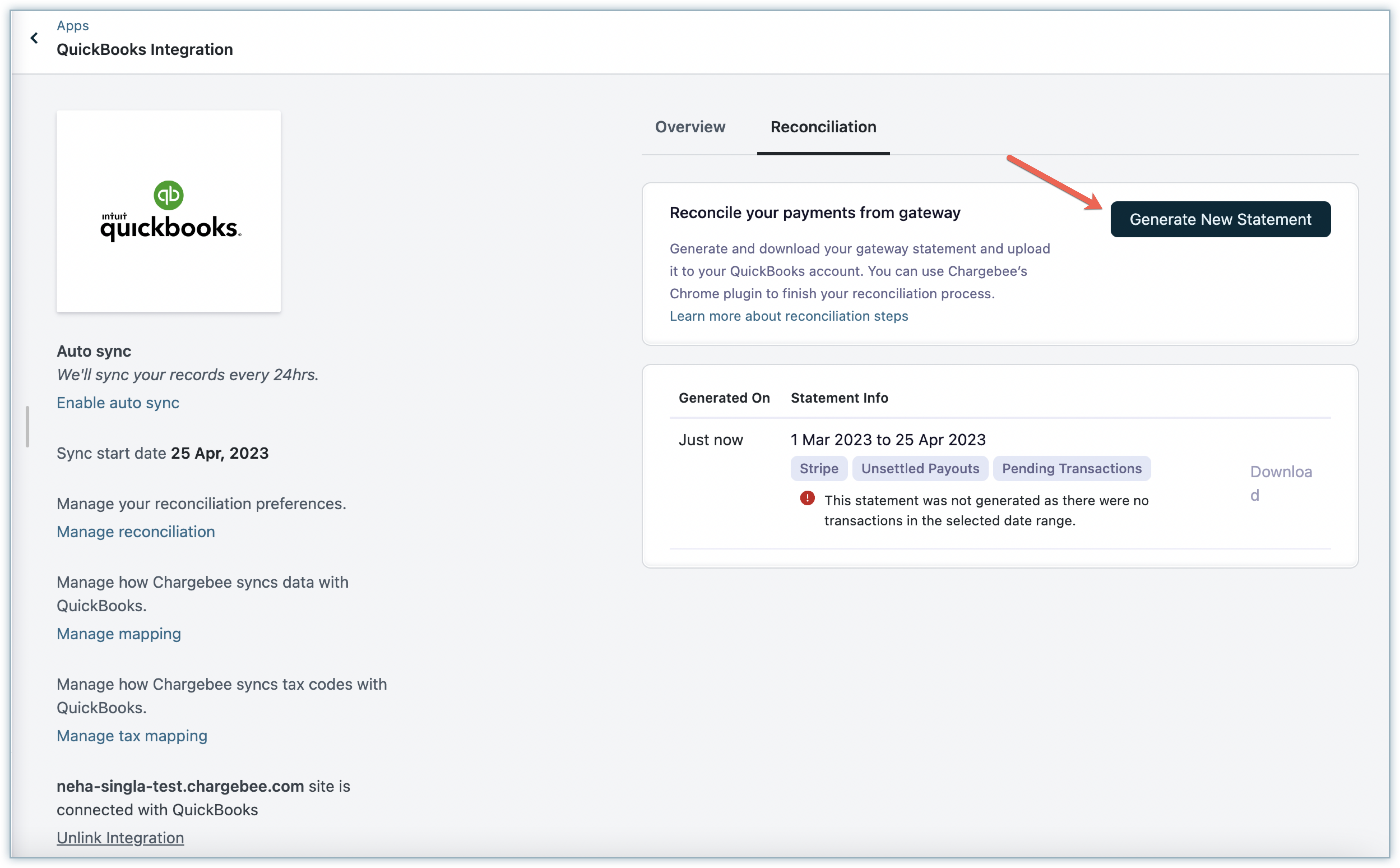This screenshot has height=868, width=1400.
Task: Open the Apps breadcrumb link
Action: point(72,25)
